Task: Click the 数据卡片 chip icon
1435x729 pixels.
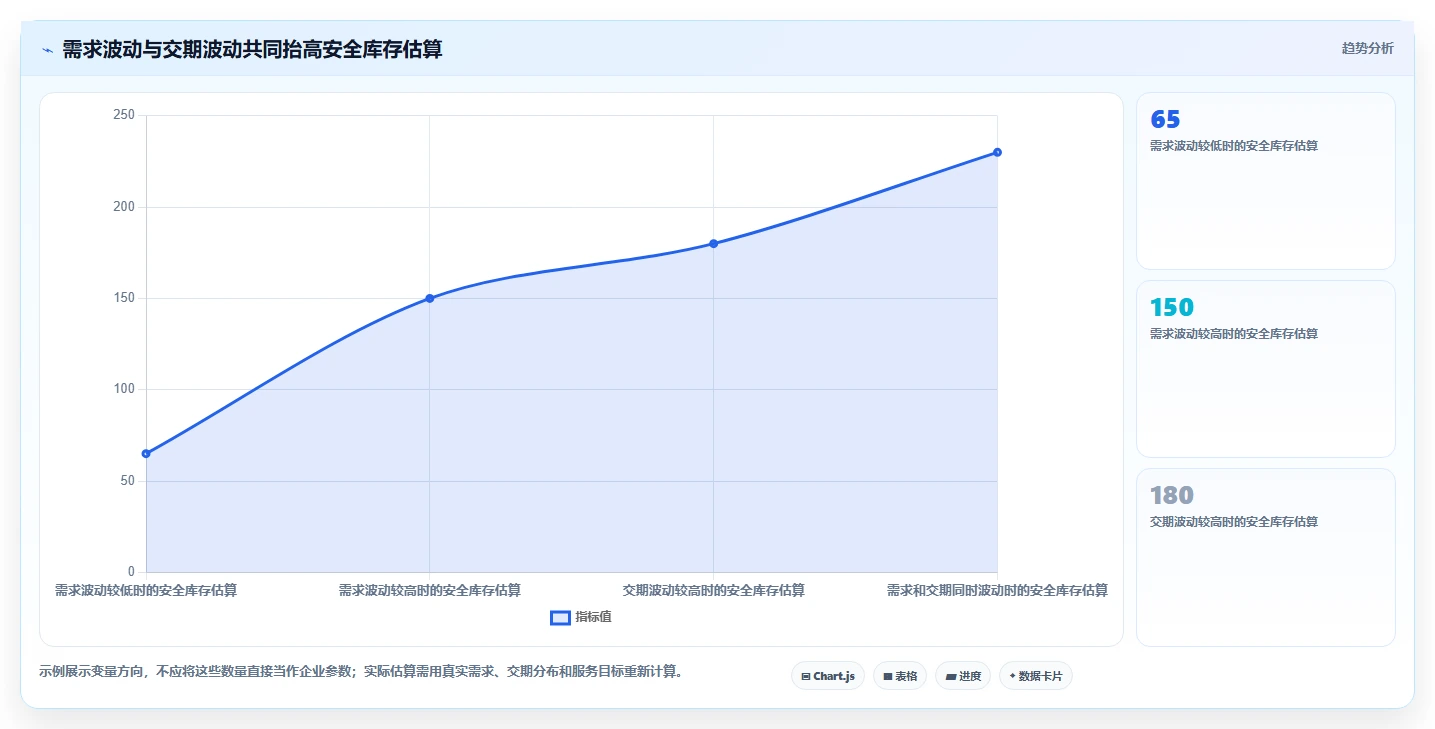Action: click(x=1012, y=677)
